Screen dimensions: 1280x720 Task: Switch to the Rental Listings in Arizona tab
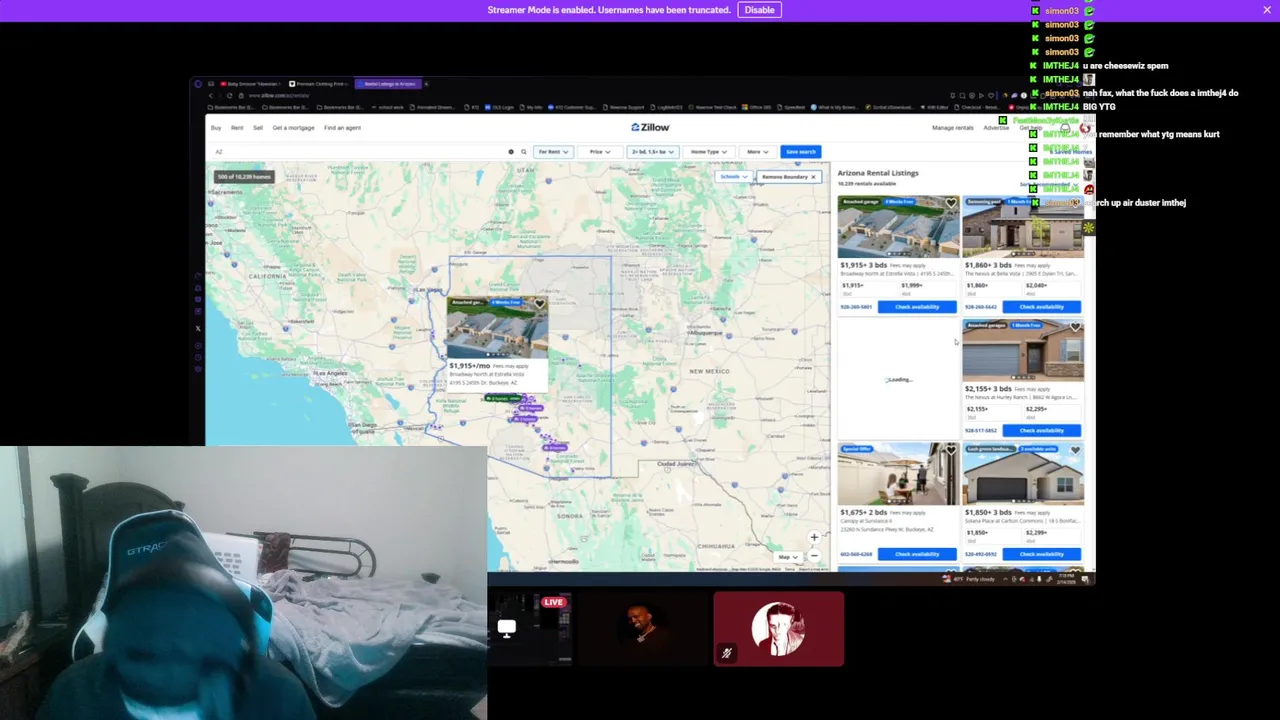pyautogui.click(x=390, y=84)
